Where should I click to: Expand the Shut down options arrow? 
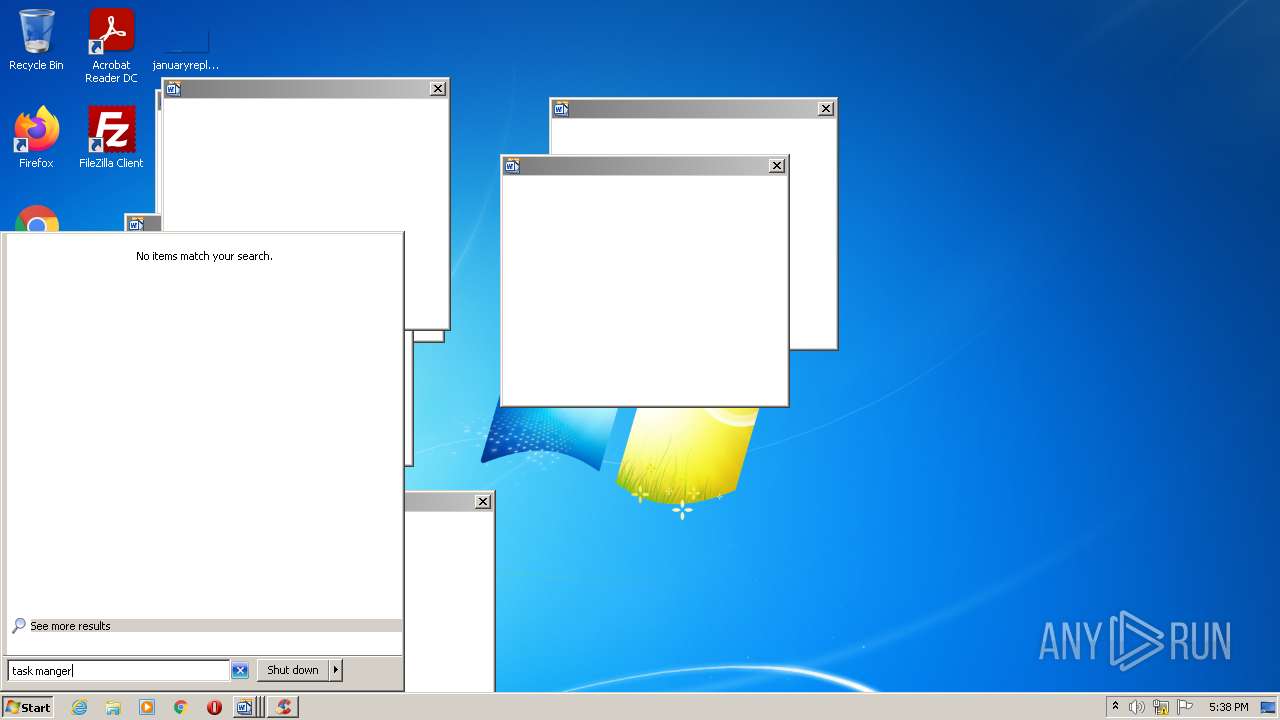tap(336, 670)
